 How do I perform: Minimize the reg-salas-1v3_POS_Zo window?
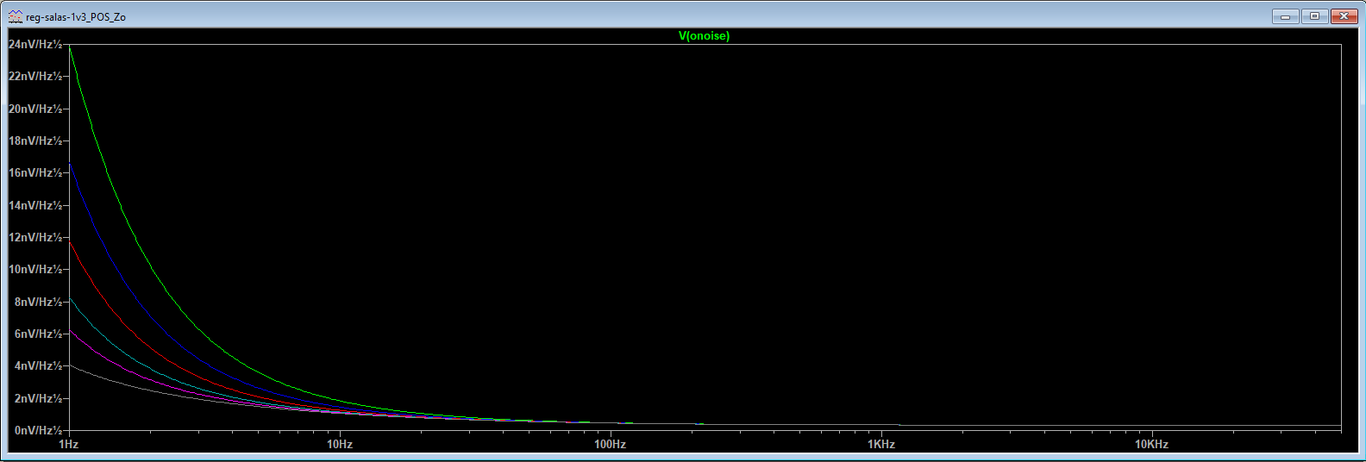(x=1285, y=16)
